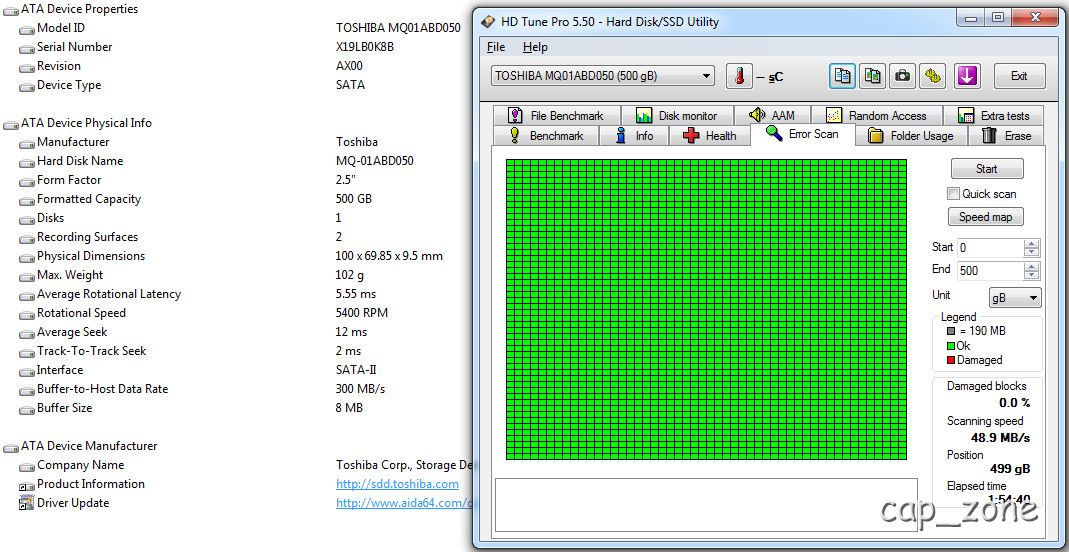Click the ATA Device Manufacturer group icon
This screenshot has width=1069, height=552.
11,447
